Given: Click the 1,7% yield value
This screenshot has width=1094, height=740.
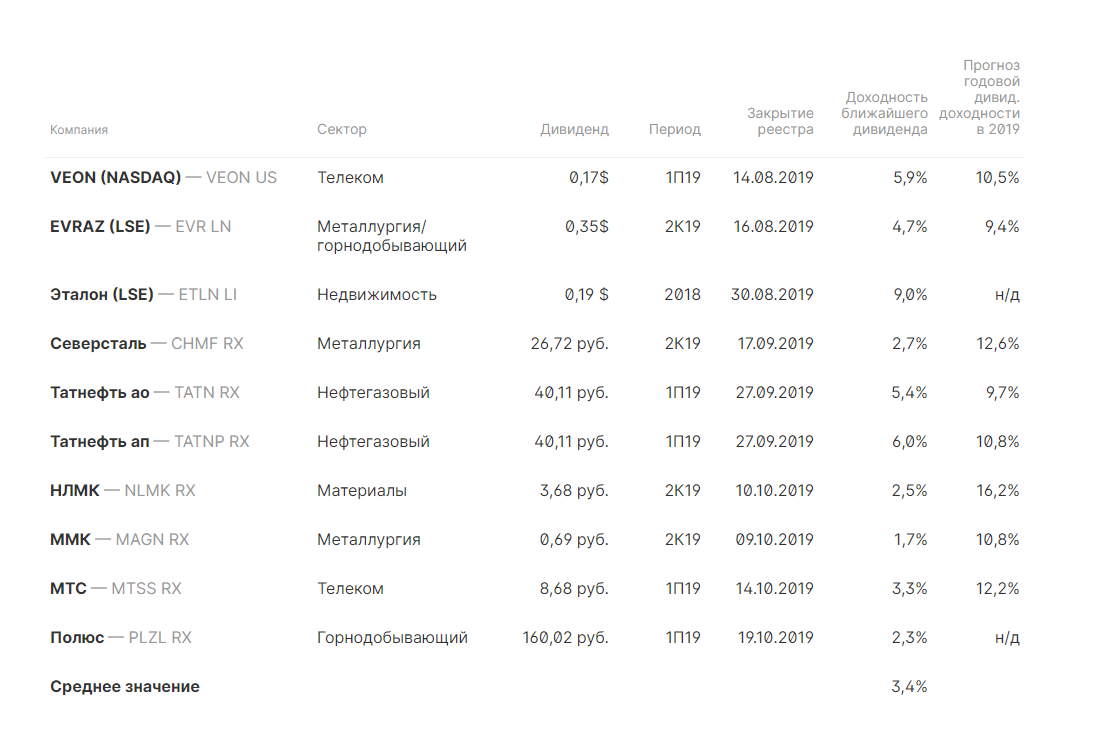Looking at the screenshot, I should click(x=911, y=539).
